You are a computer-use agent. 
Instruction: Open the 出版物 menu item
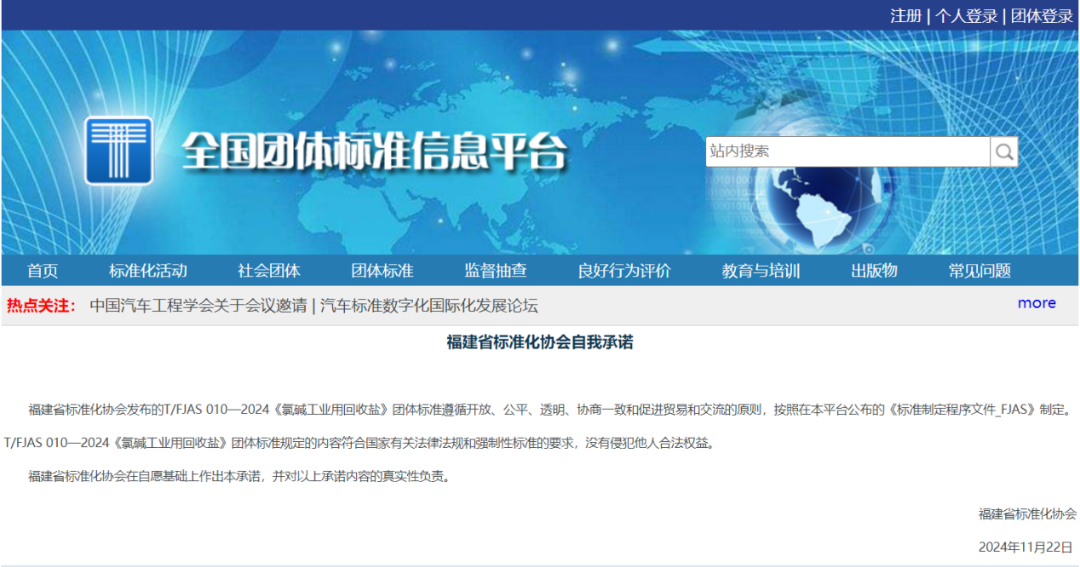tap(875, 271)
